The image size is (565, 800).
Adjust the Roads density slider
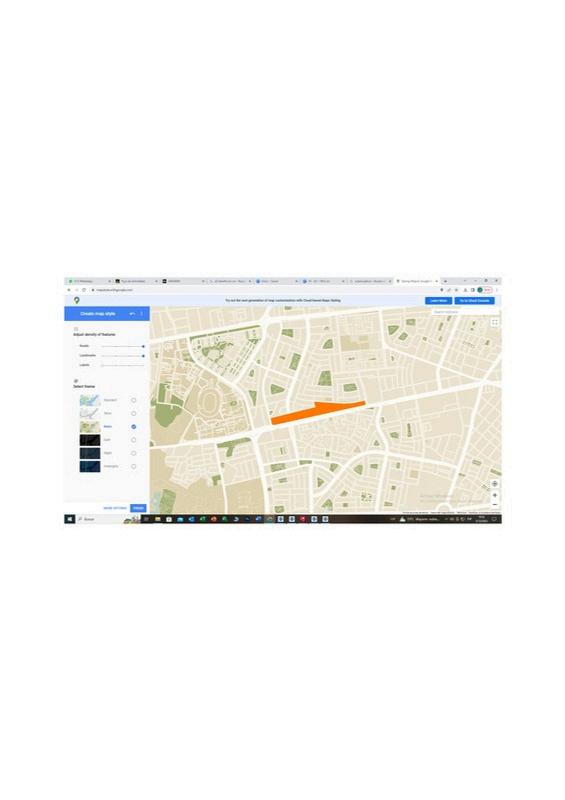tap(122, 346)
